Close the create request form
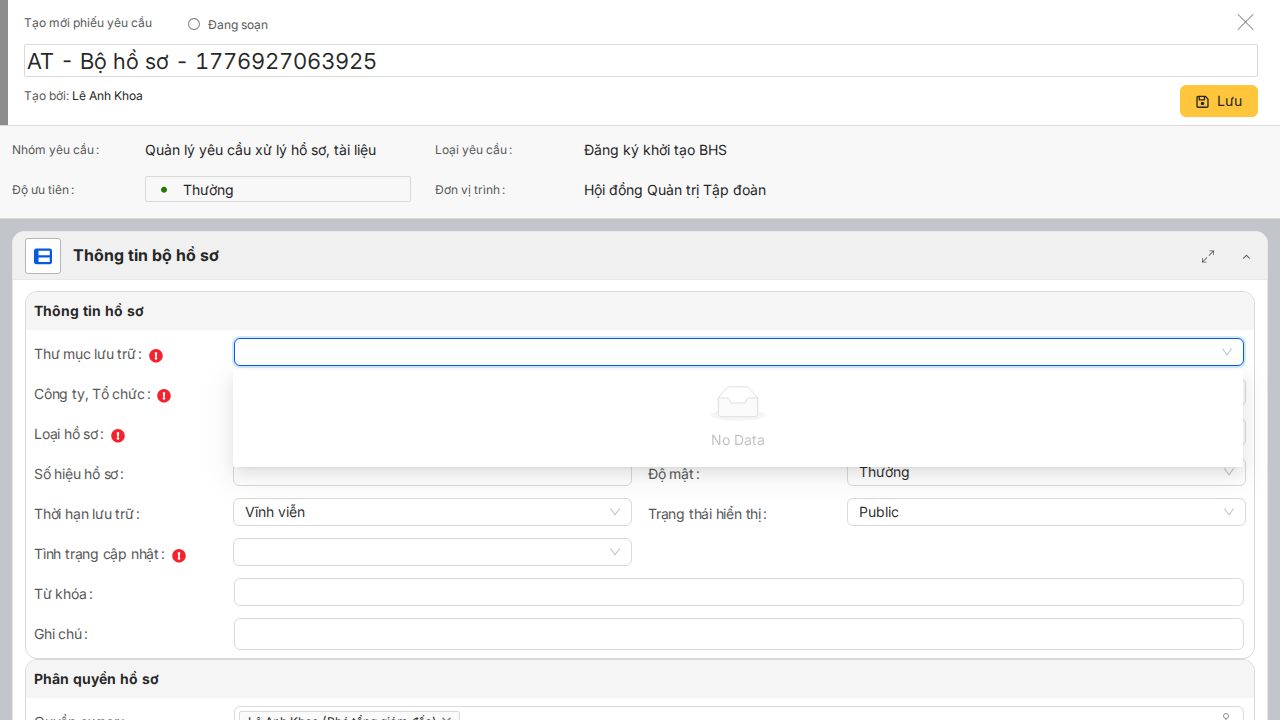Image resolution: width=1280 pixels, height=720 pixels. click(x=1245, y=22)
